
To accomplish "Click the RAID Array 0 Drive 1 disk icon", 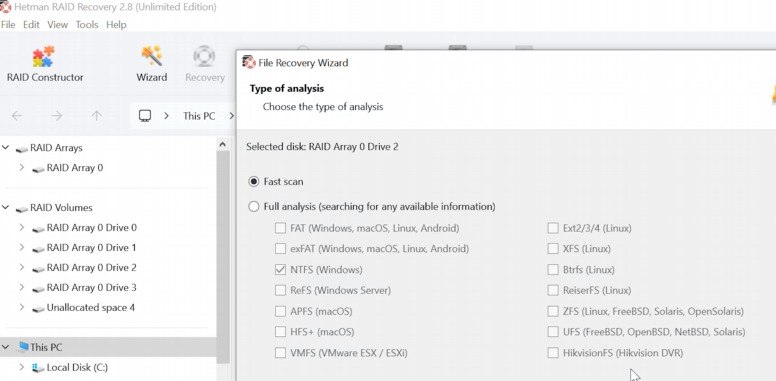I will pyautogui.click(x=39, y=248).
